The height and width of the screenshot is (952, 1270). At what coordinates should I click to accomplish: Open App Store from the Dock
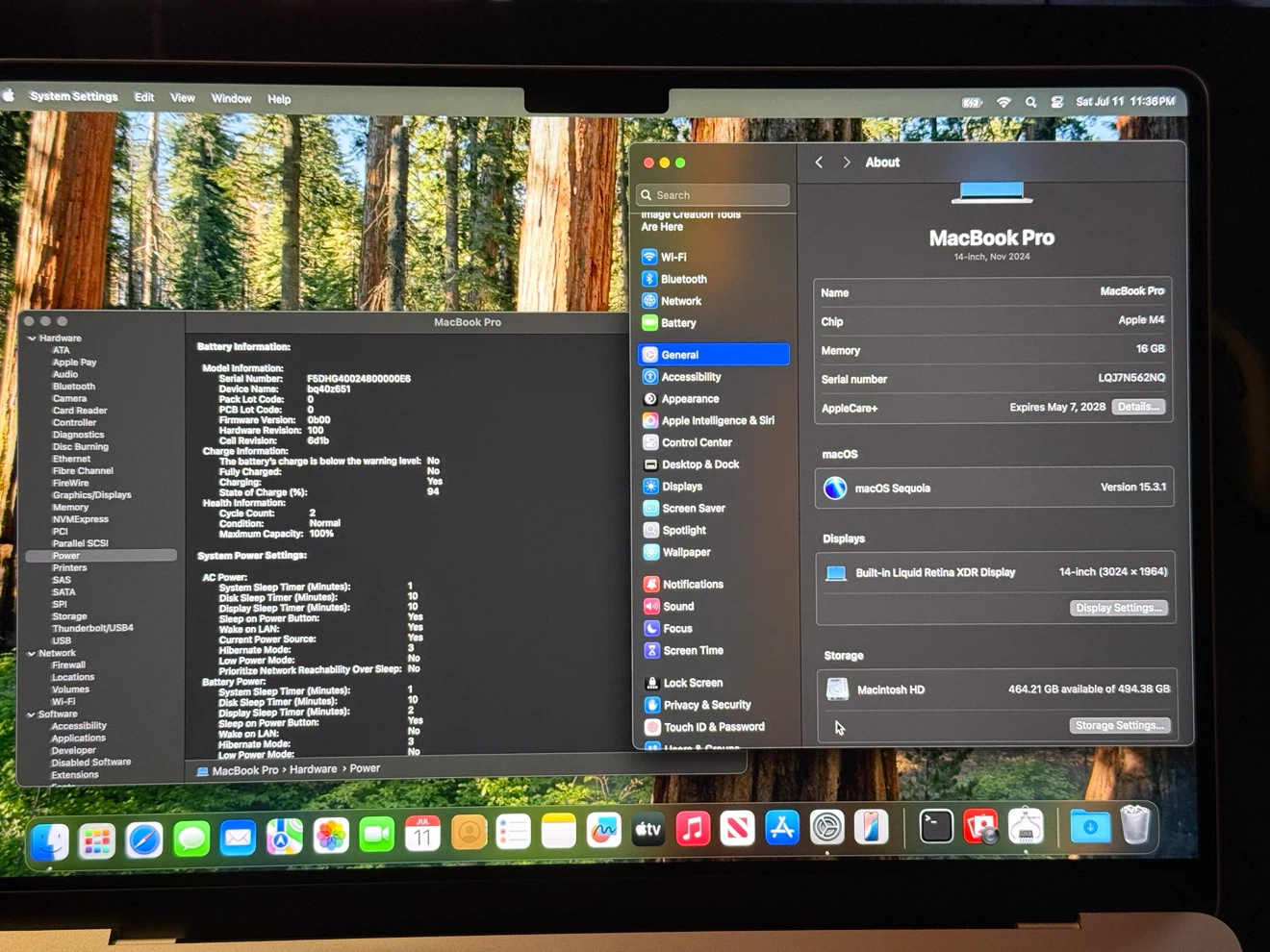click(x=782, y=827)
